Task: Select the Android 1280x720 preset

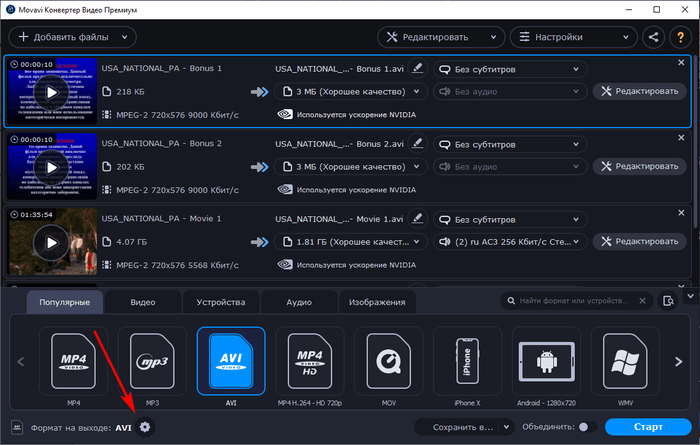Action: (x=546, y=361)
